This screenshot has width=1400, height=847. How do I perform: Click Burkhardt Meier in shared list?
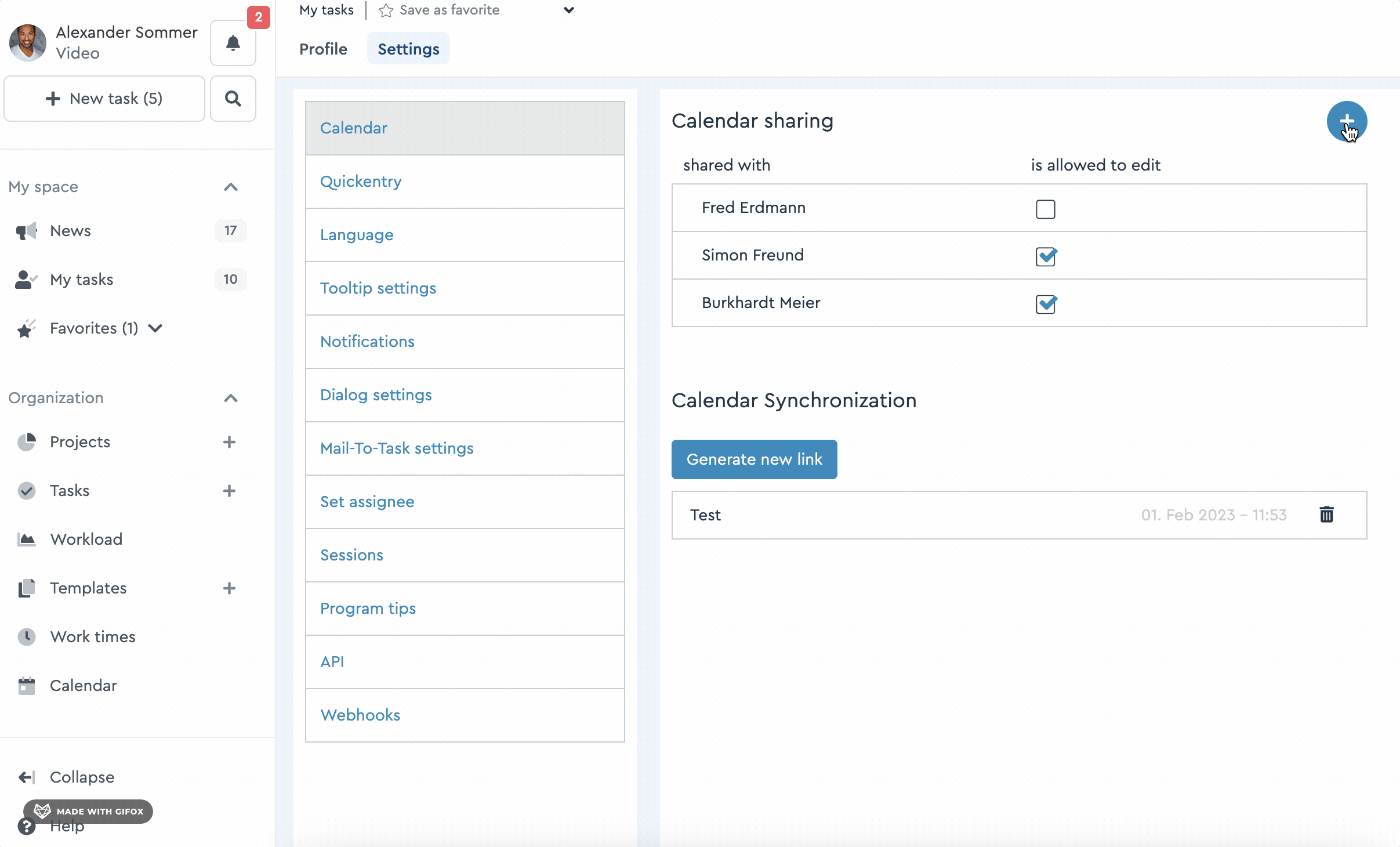point(761,303)
